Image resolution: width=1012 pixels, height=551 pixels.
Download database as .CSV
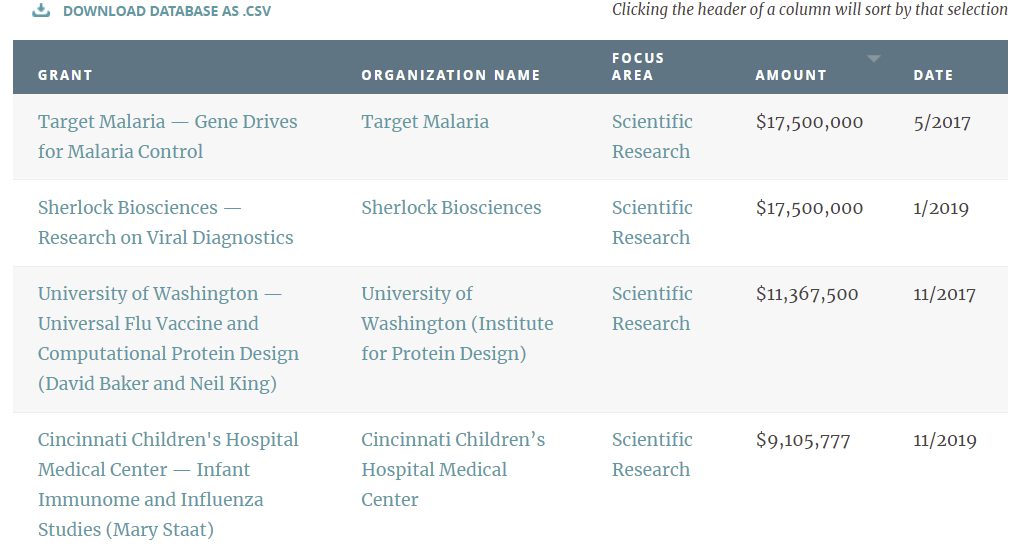[166, 11]
